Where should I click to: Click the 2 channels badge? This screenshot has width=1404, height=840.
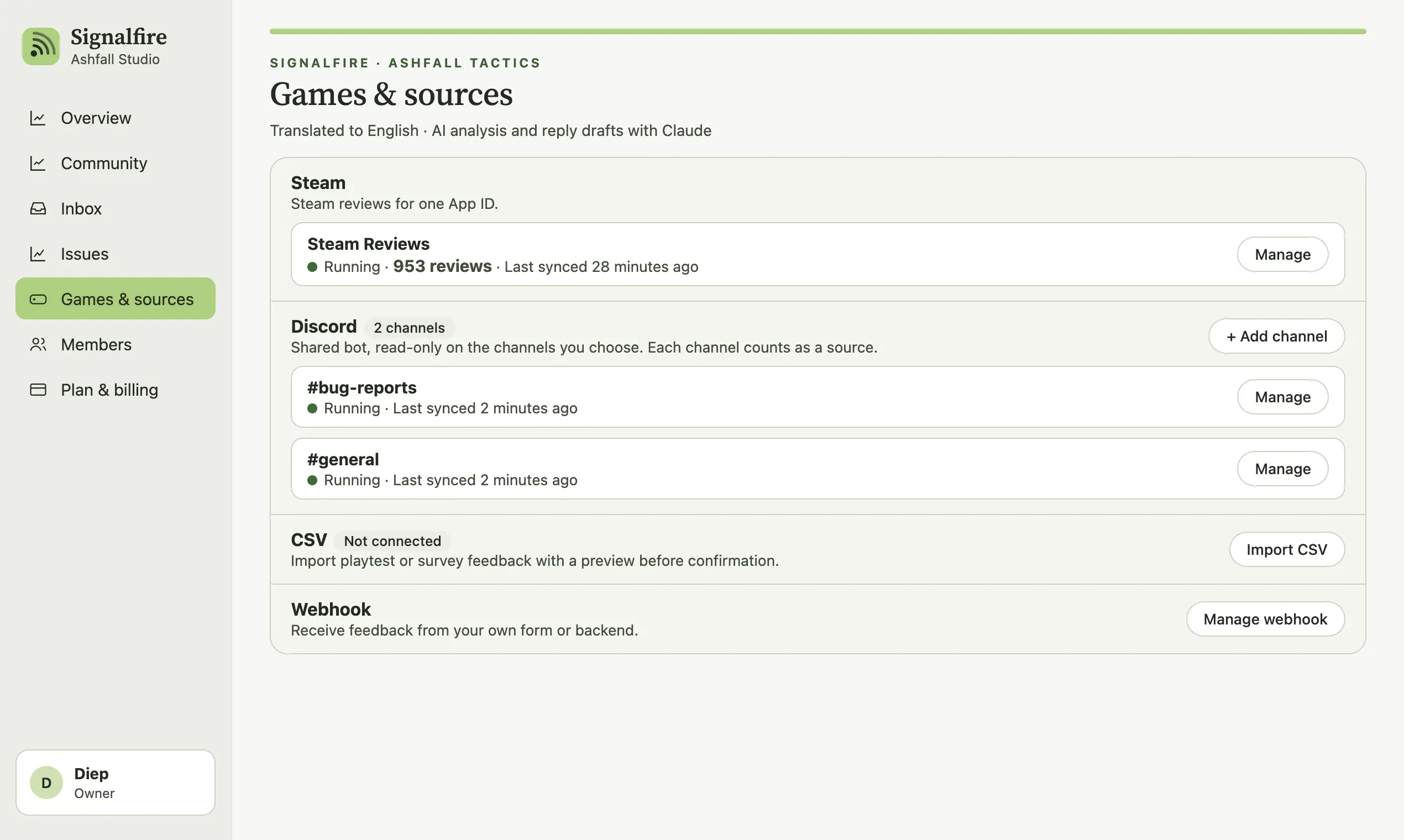(x=409, y=328)
